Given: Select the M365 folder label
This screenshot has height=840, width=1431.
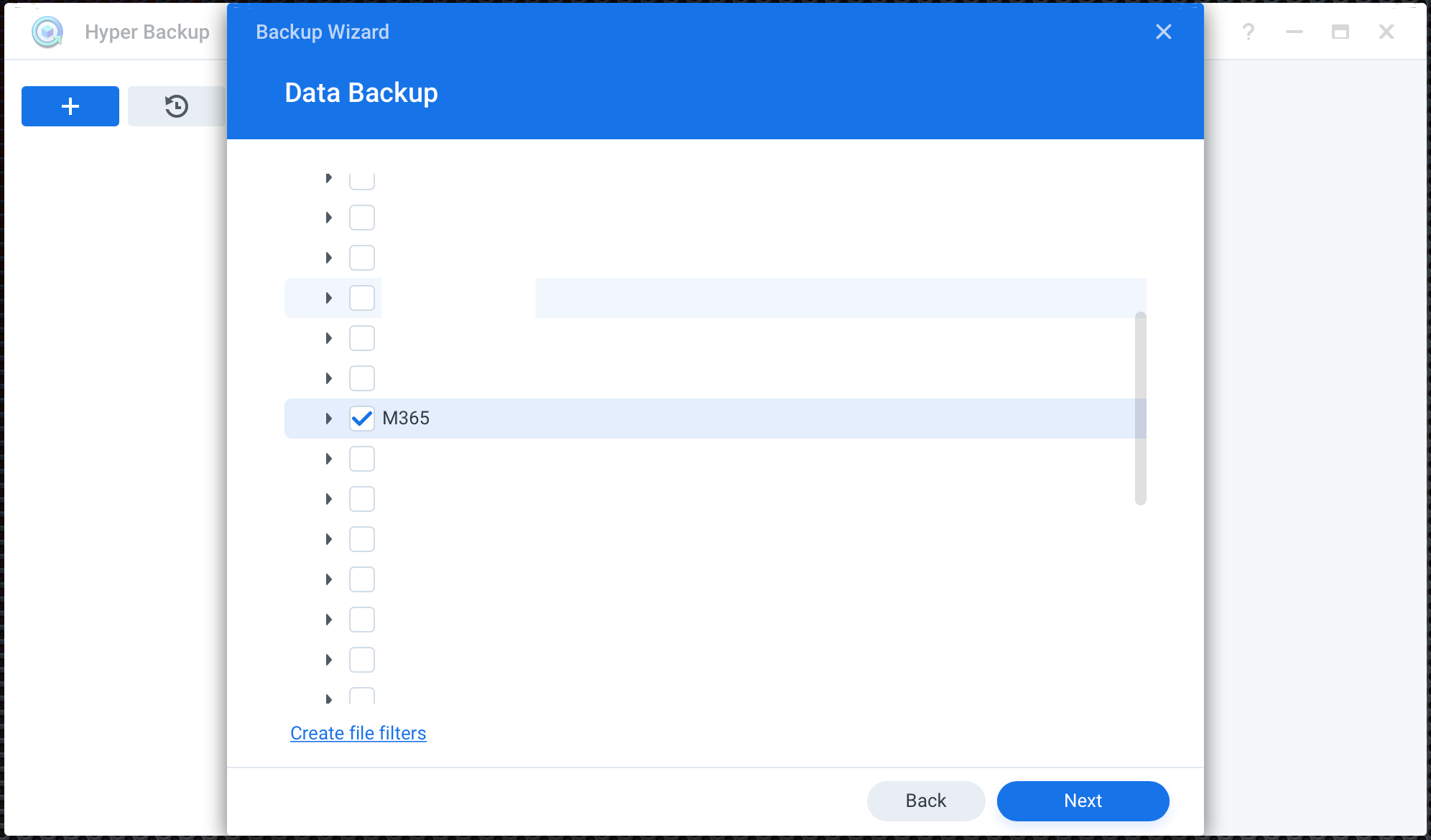Looking at the screenshot, I should [406, 419].
